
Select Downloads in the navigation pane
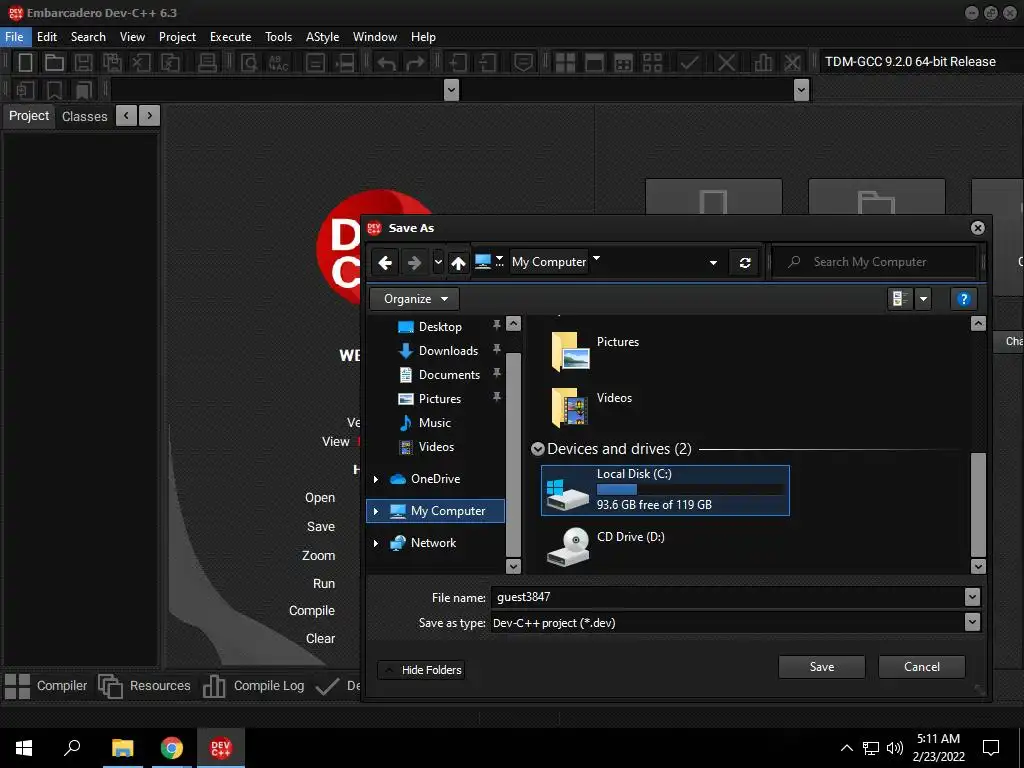point(448,351)
